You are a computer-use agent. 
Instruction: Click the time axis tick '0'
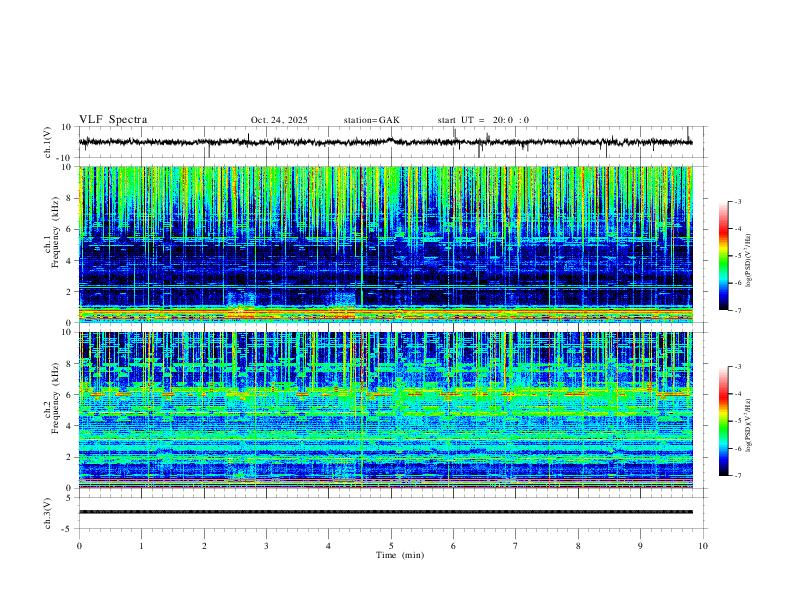tap(79, 546)
